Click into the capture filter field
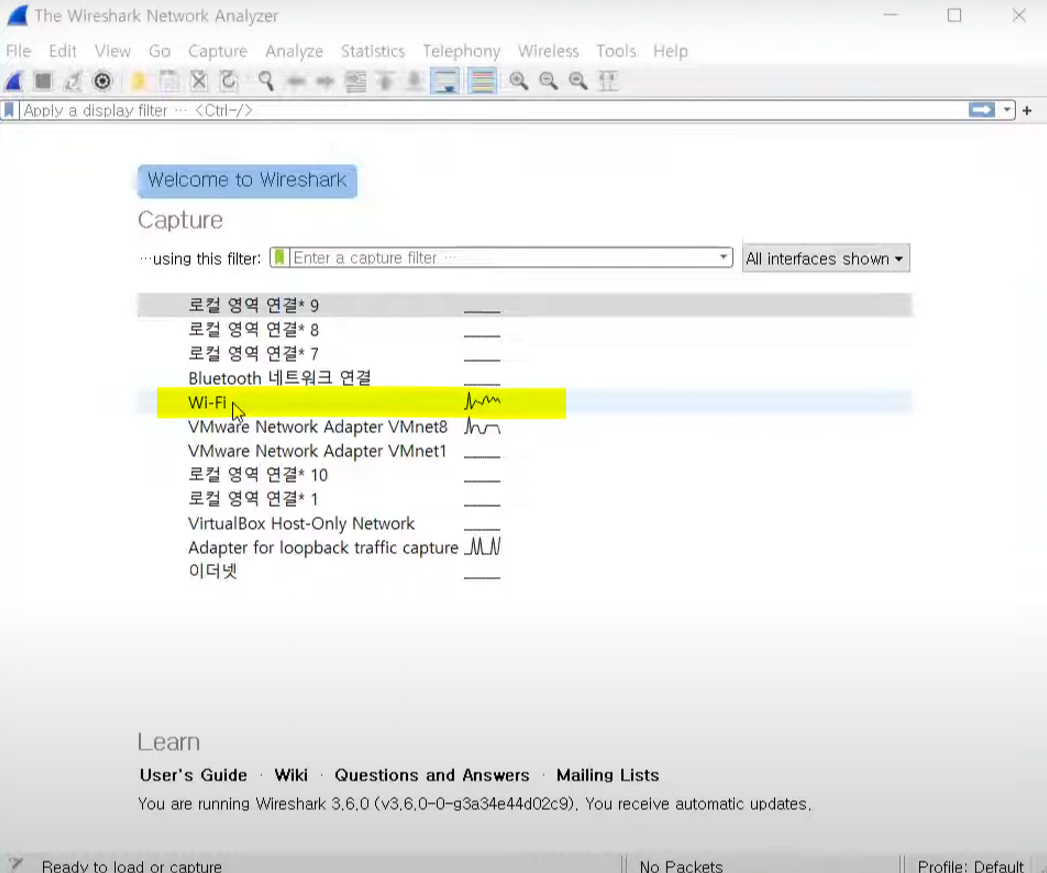Viewport: 1047px width, 873px height. point(503,257)
